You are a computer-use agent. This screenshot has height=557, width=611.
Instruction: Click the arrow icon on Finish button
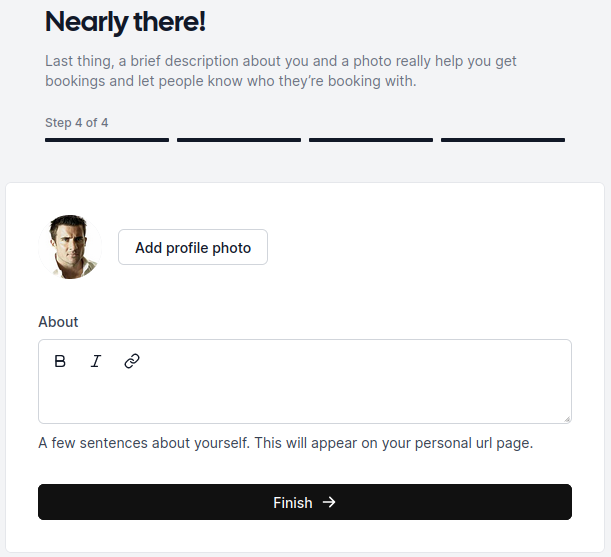pos(330,502)
